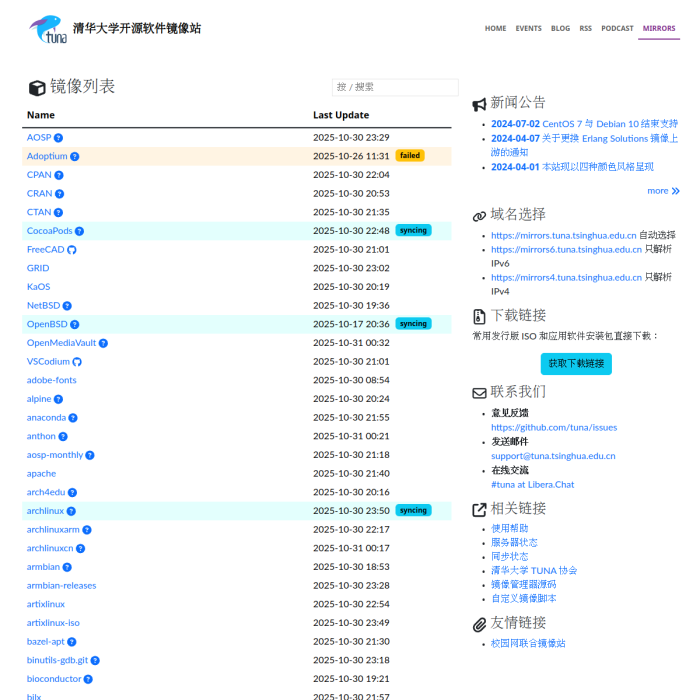Open the 镜像管理器源码 link
Screen dimensions: 700x700
524,584
